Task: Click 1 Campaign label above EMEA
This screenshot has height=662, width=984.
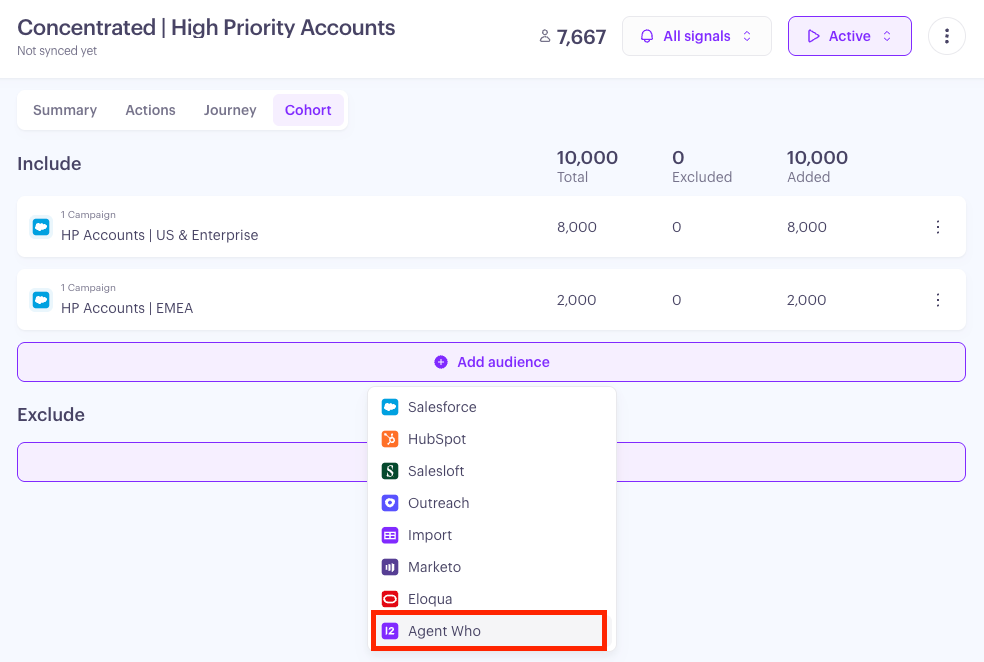Action: [x=88, y=287]
